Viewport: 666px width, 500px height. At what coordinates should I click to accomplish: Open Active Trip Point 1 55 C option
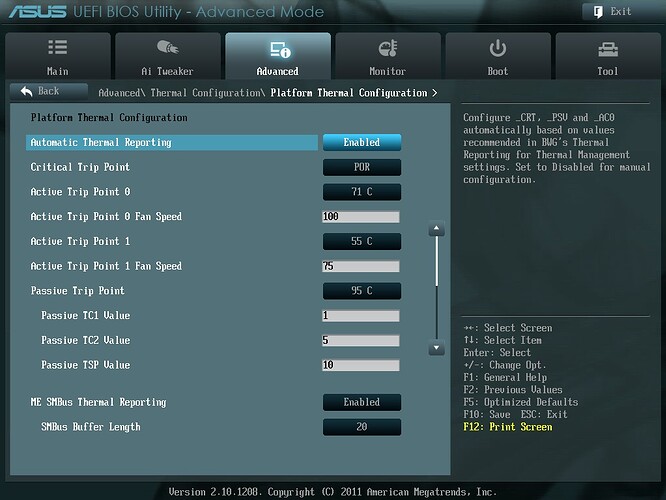[361, 241]
